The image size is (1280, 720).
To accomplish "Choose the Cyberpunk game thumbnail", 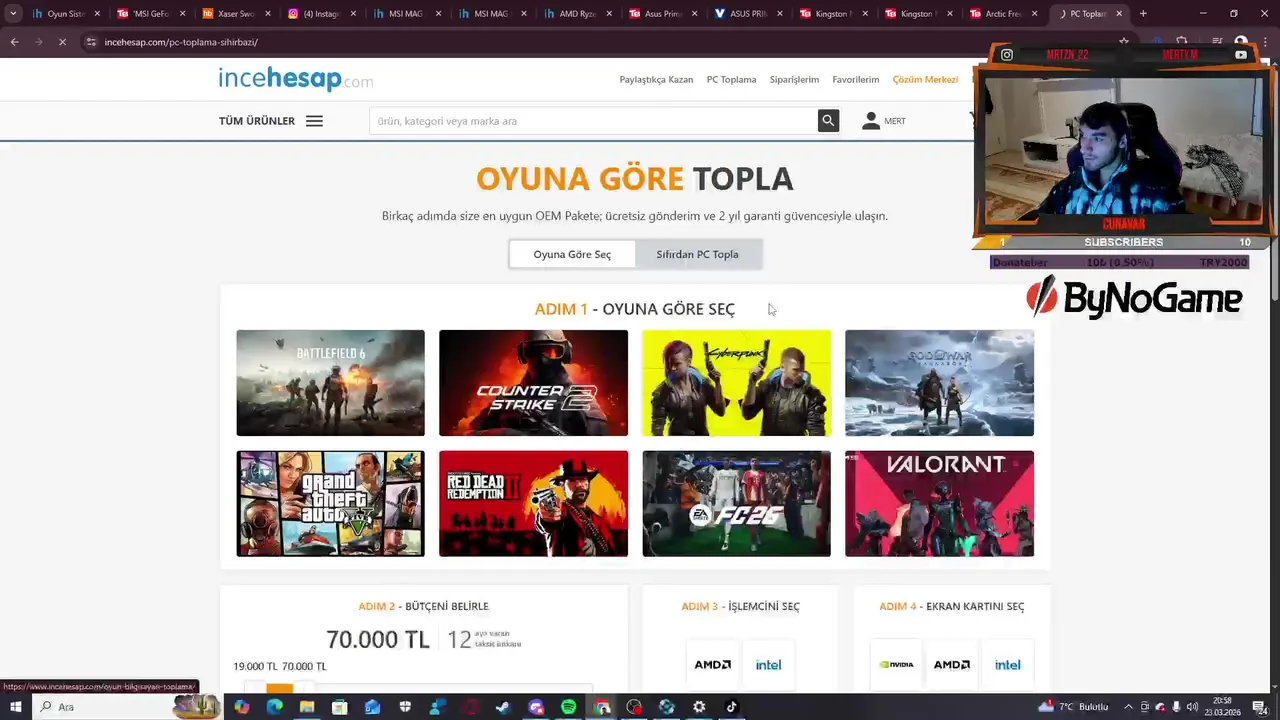I will click(736, 383).
